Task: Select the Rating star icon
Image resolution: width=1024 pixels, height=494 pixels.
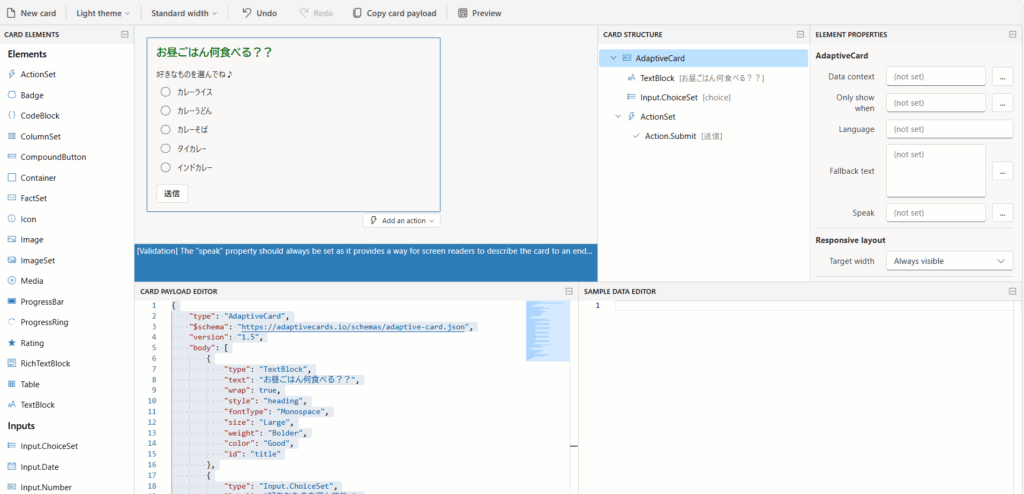Action: point(12,343)
